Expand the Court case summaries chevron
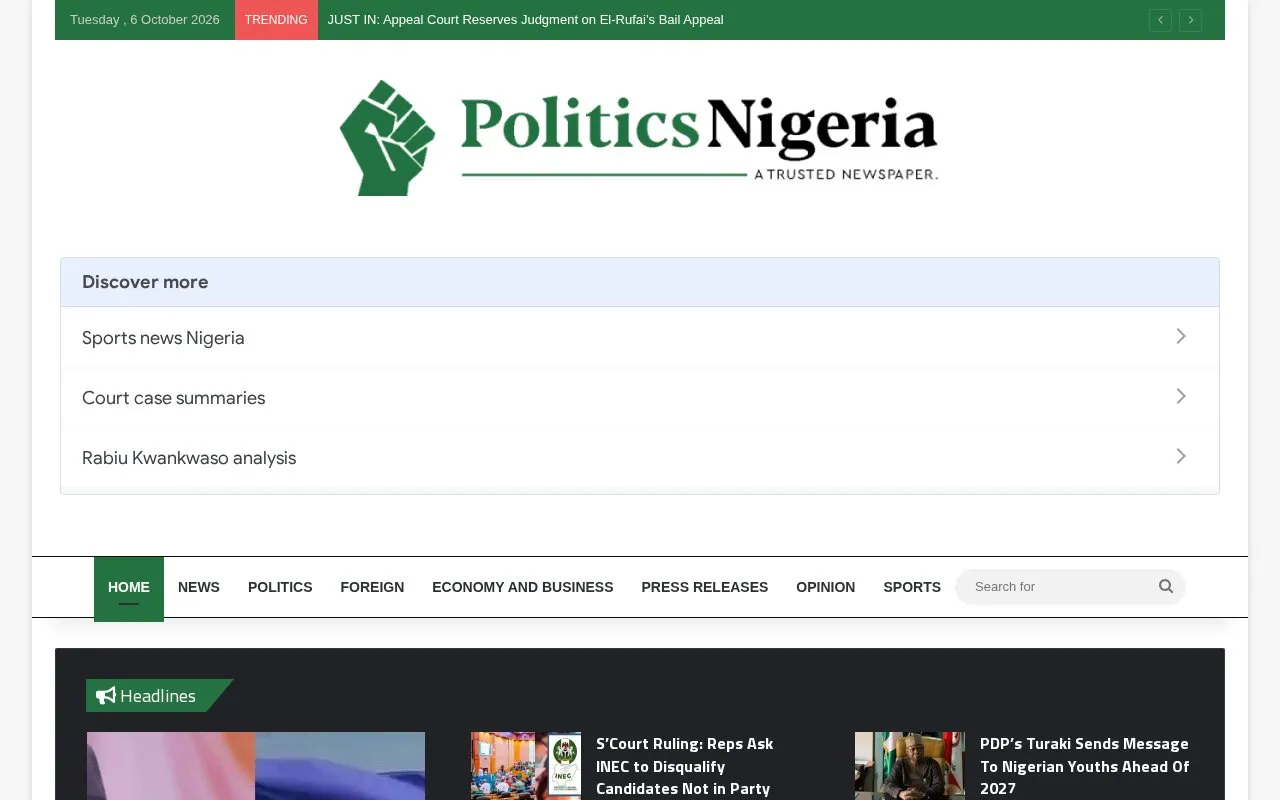This screenshot has height=800, width=1280. [x=1181, y=397]
